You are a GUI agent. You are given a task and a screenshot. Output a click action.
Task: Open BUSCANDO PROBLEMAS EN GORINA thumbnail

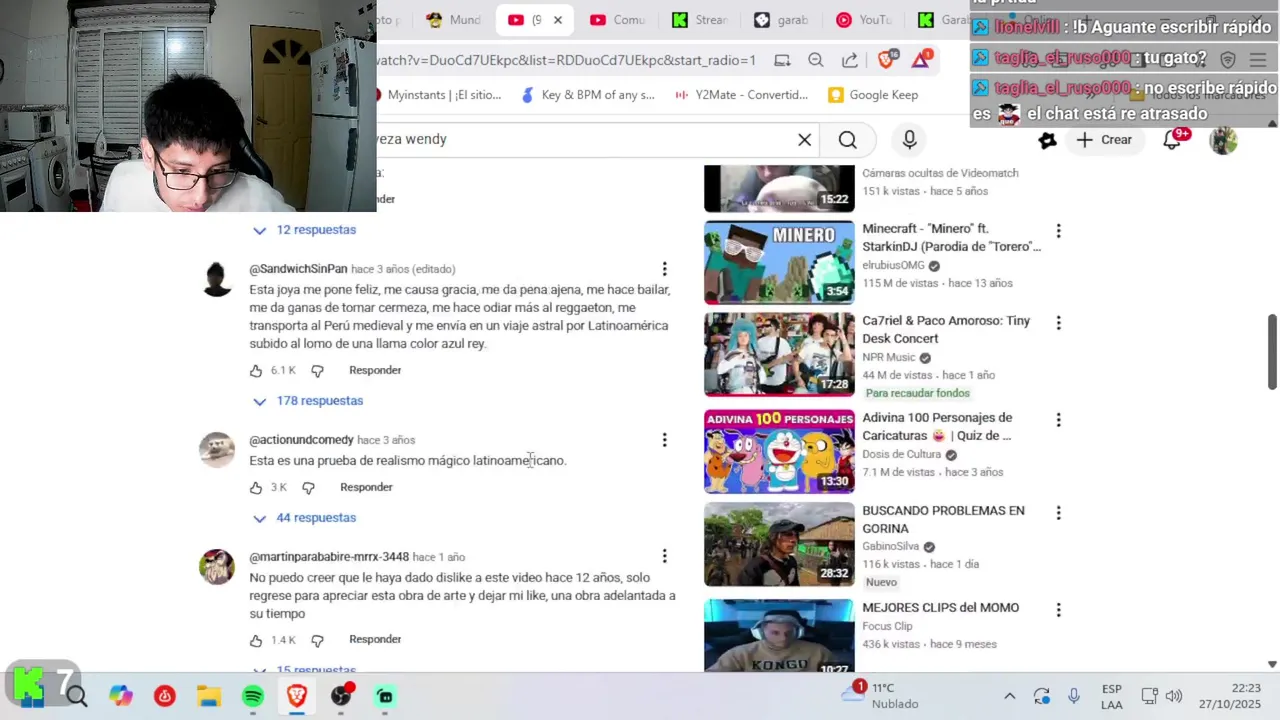point(779,544)
